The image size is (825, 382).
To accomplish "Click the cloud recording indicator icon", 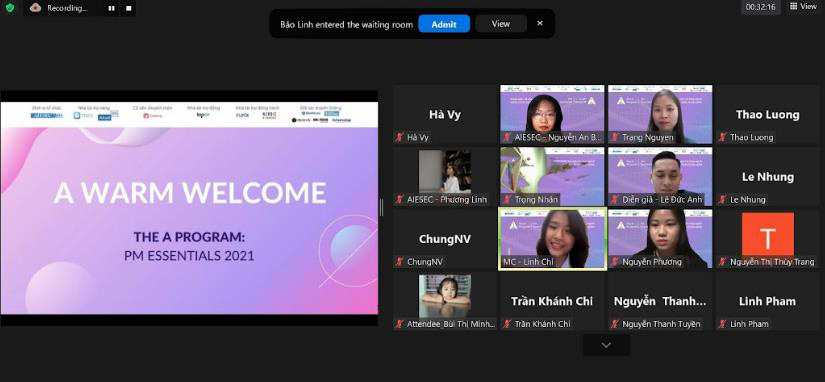I will coord(35,7).
